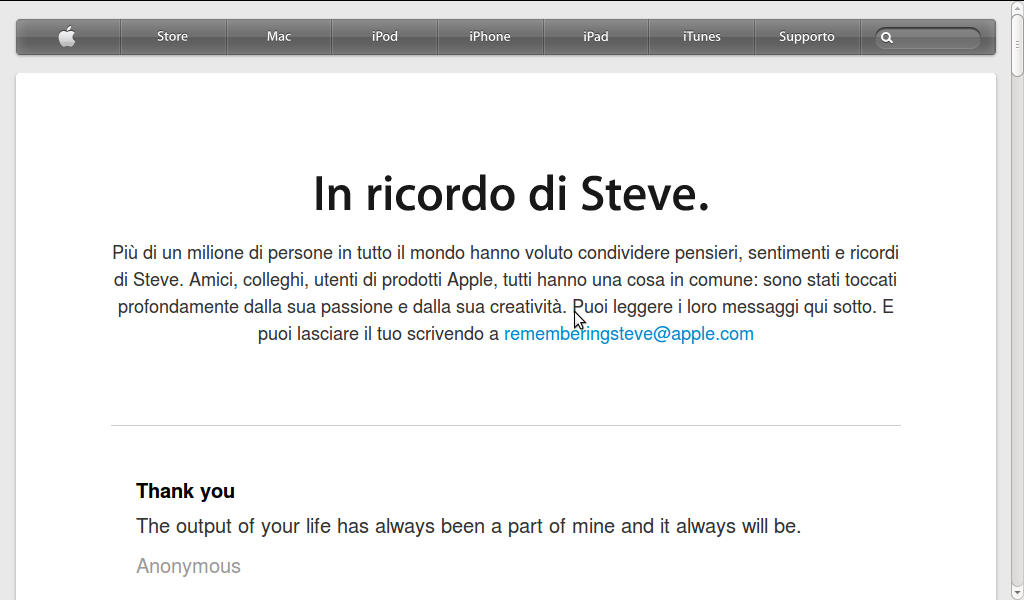Click the "Thank you" message title

click(x=186, y=491)
